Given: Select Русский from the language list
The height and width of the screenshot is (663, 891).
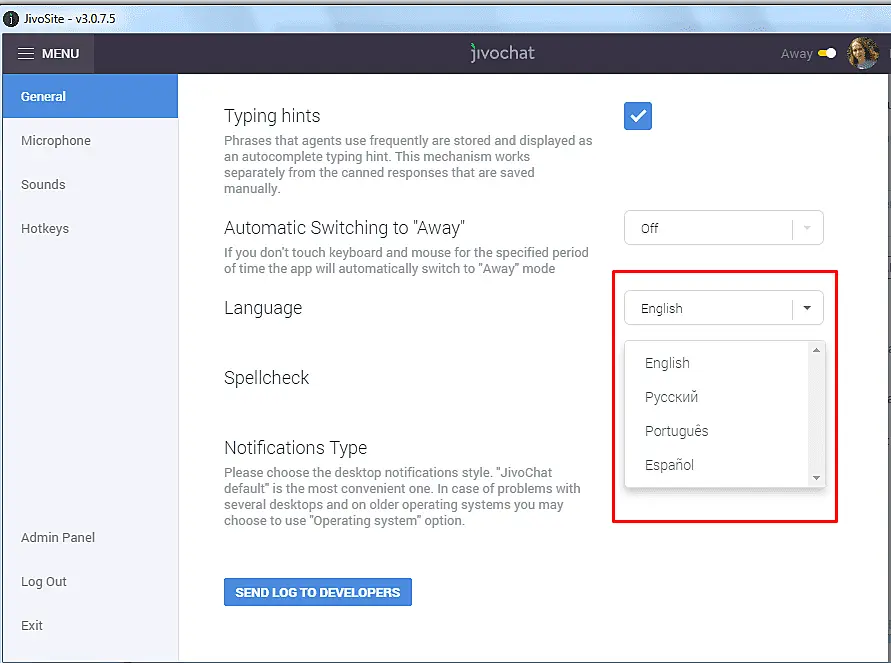Looking at the screenshot, I should click(670, 397).
